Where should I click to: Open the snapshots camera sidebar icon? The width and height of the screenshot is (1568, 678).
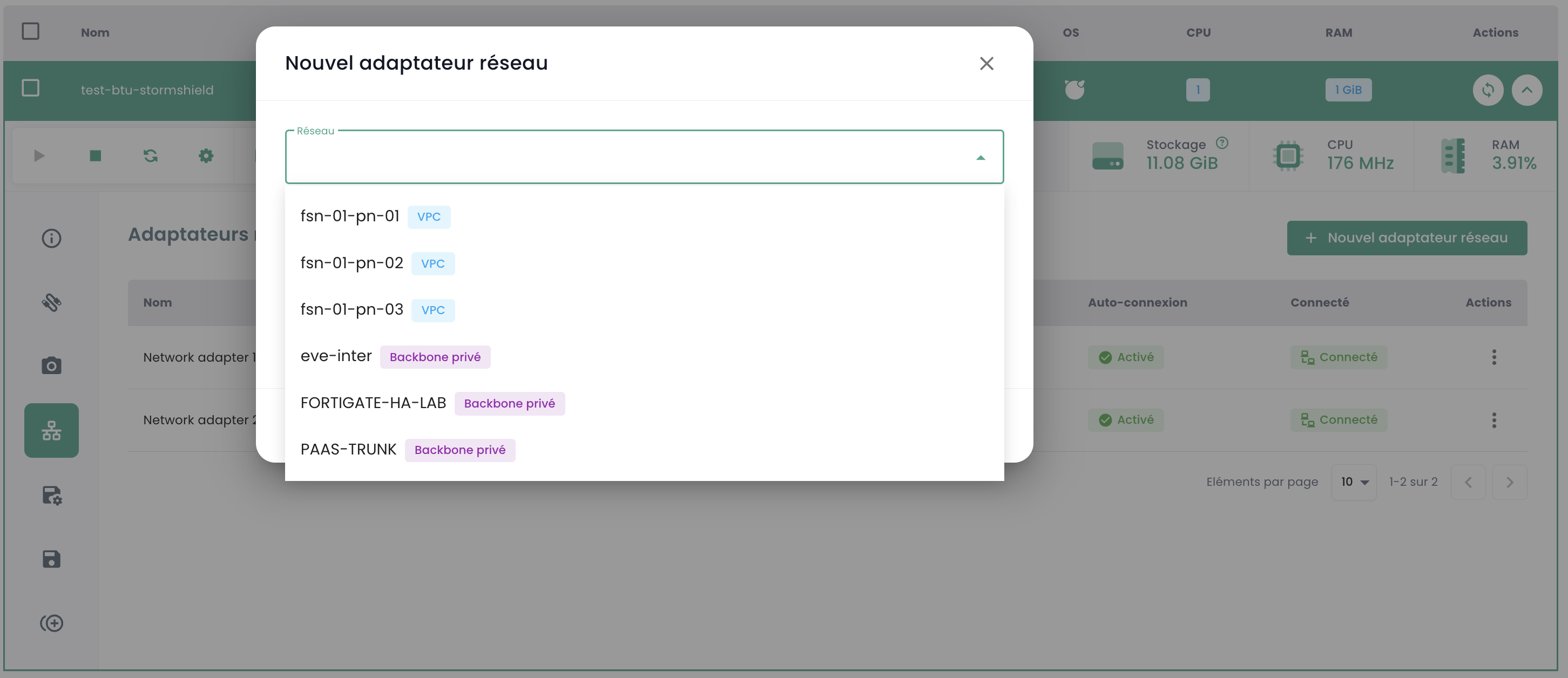(51, 365)
